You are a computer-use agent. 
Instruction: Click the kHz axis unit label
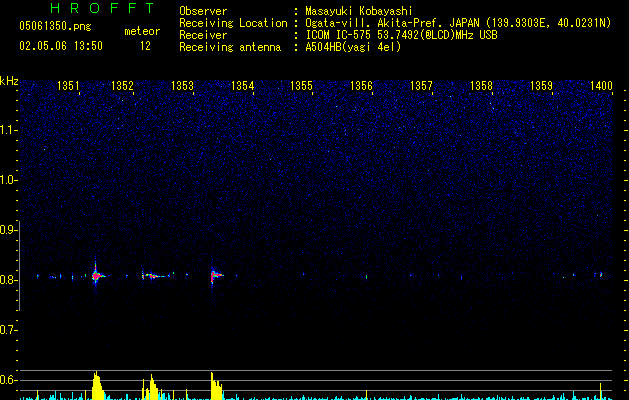(9, 81)
